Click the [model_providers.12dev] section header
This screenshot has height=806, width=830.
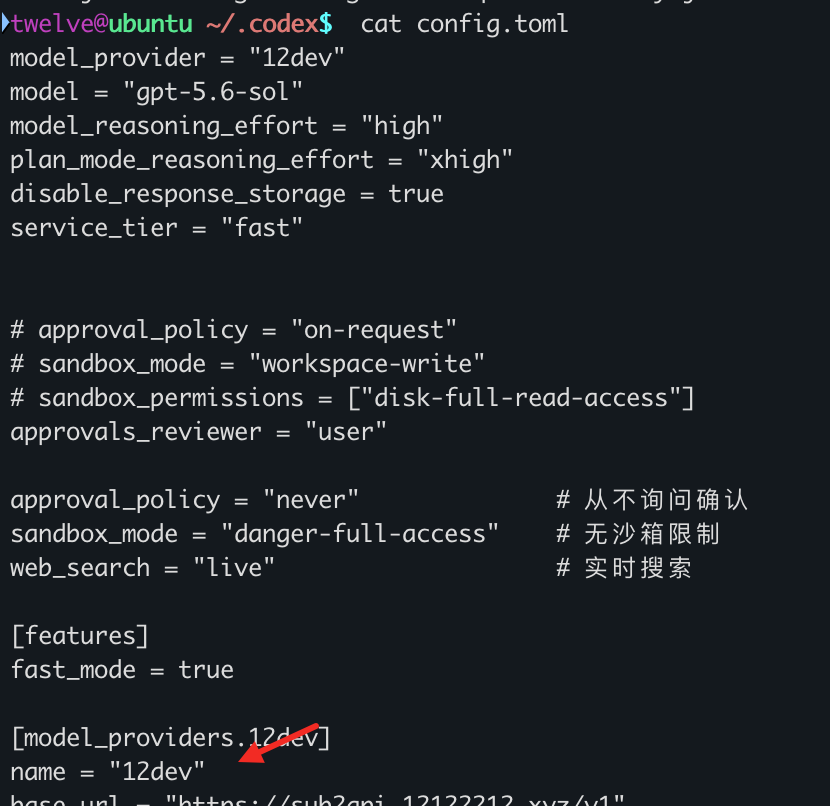click(x=170, y=738)
